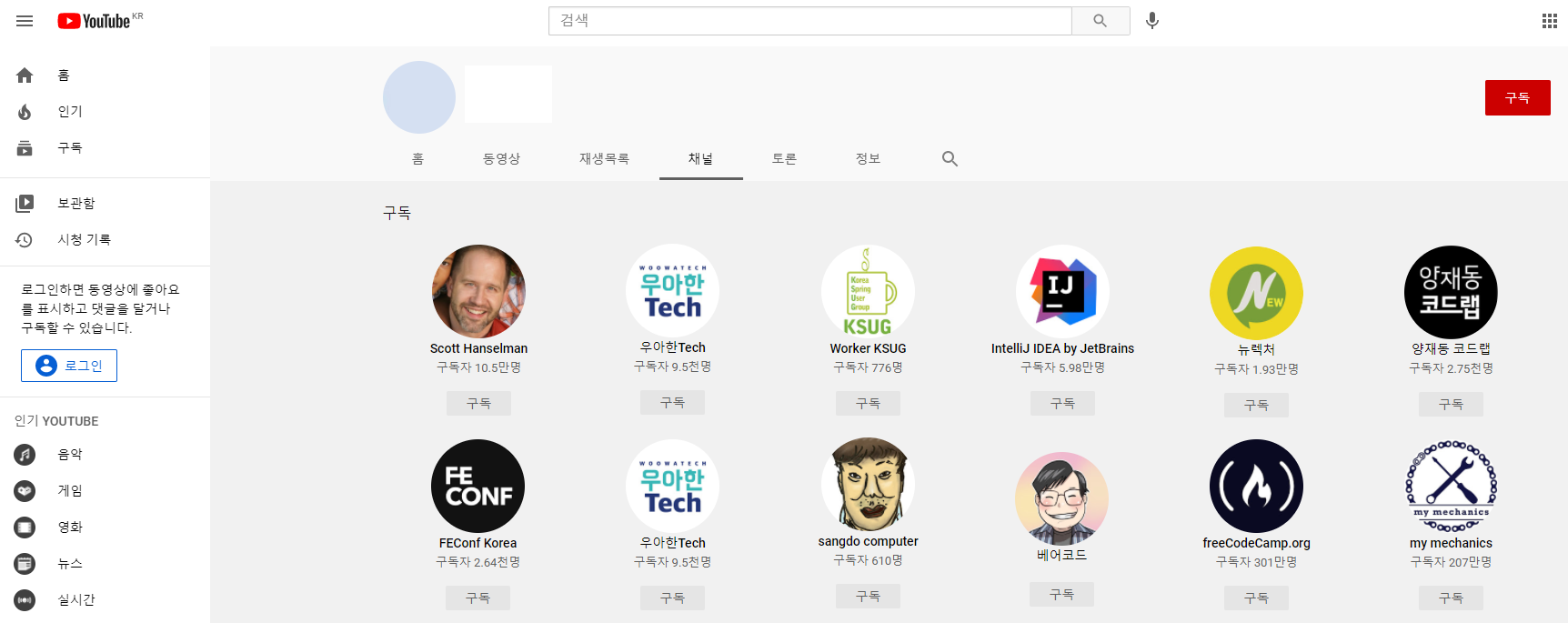1568x623 pixels.
Task: Click the Scott Hanselman channel name
Action: coord(478,348)
